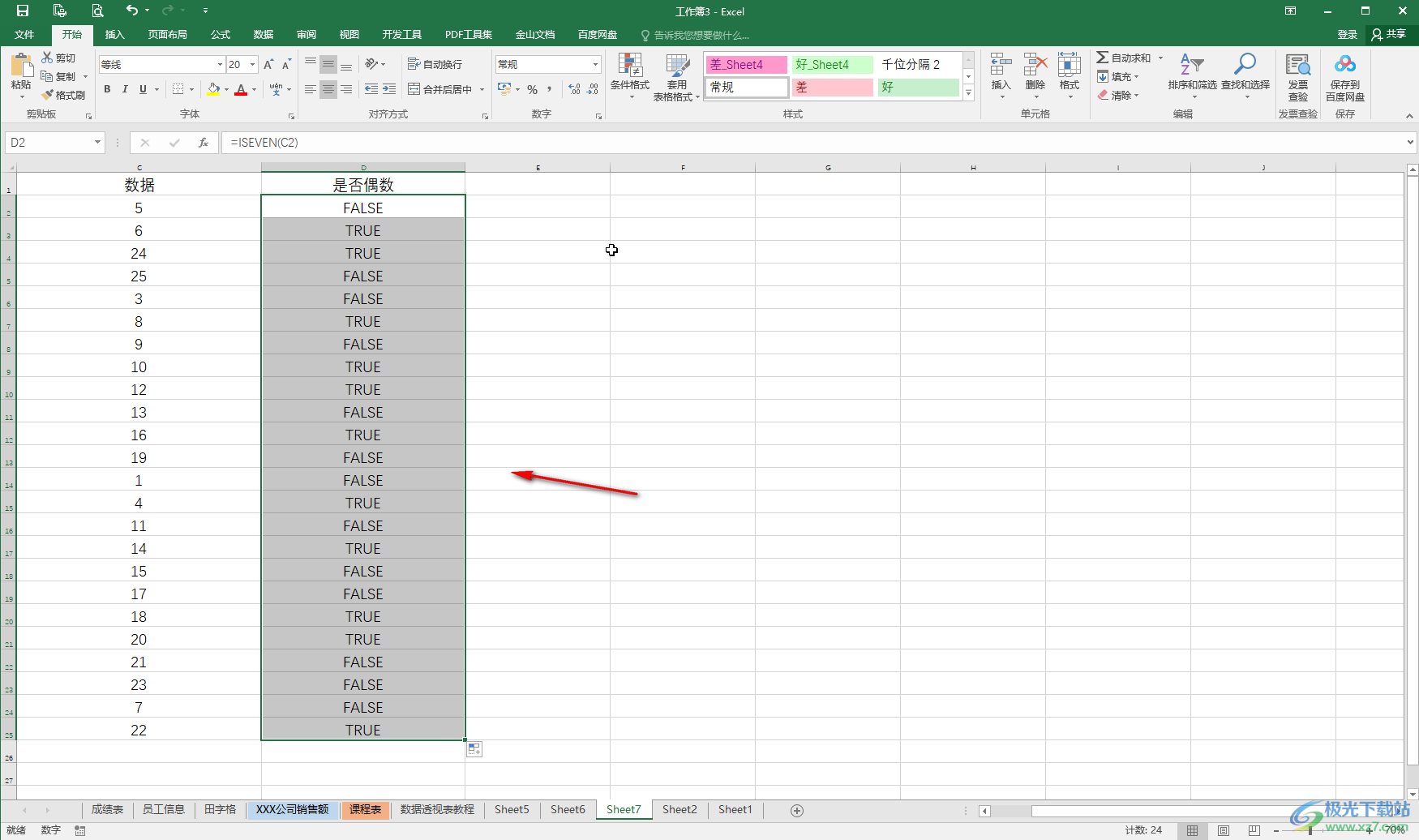Click the Paste clipboard icon
Viewport: 1419px width, 840px height.
click(x=21, y=66)
